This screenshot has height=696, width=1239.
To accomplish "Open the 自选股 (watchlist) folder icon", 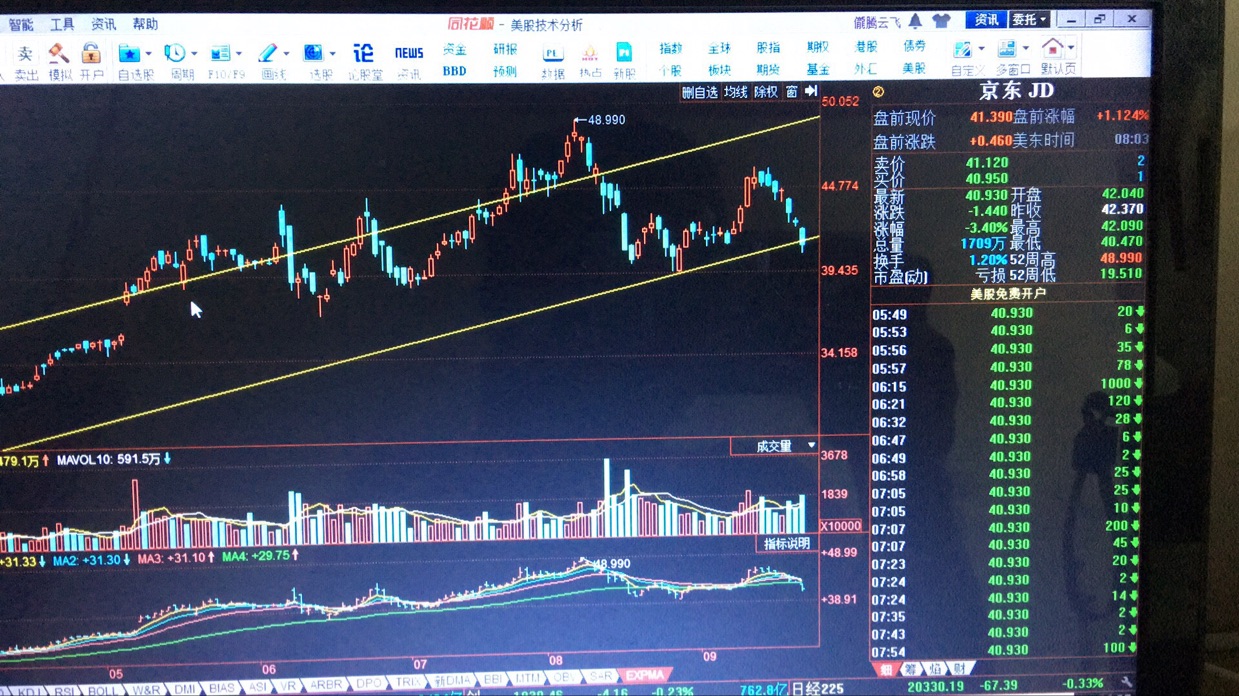I will tap(129, 52).
